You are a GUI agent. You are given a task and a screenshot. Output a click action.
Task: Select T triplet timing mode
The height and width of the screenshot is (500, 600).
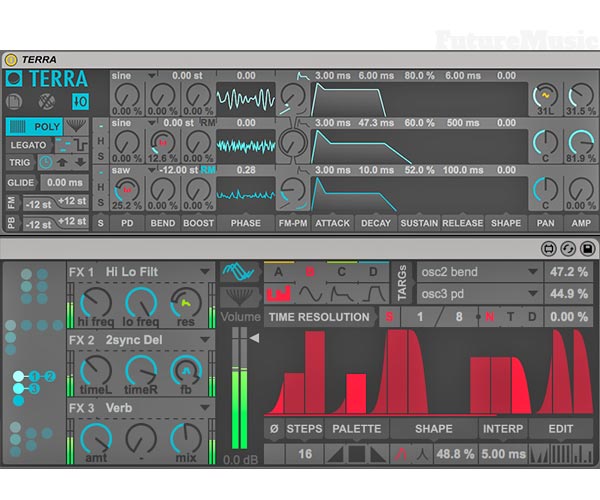[510, 317]
